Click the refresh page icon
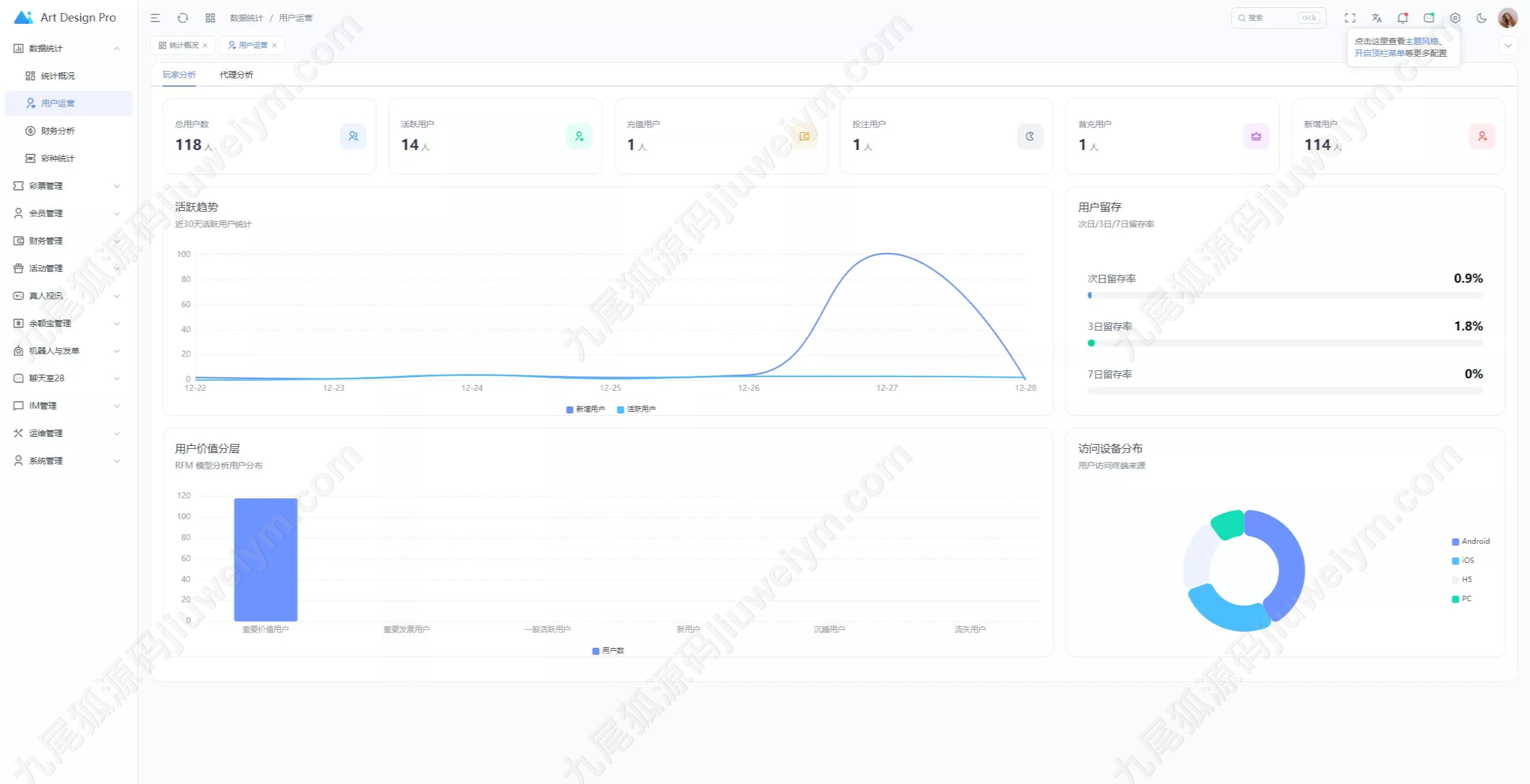1530x784 pixels. point(183,18)
